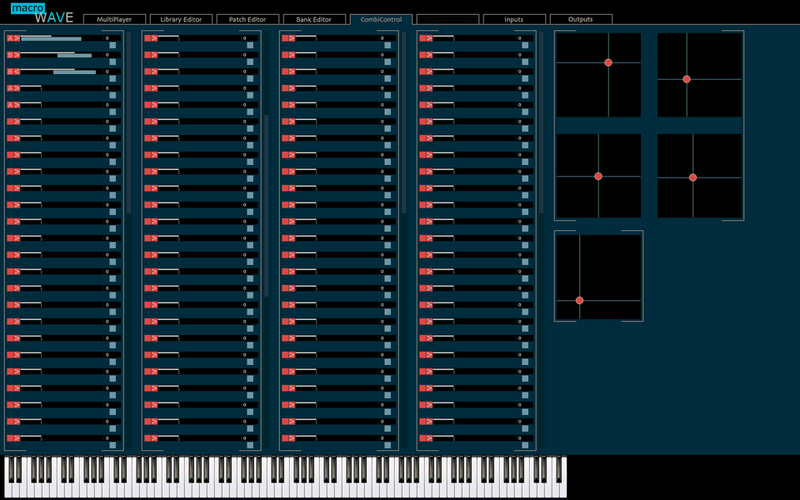Click the red handle in the middle-left XY pad
The height and width of the screenshot is (500, 800).
coord(598,177)
